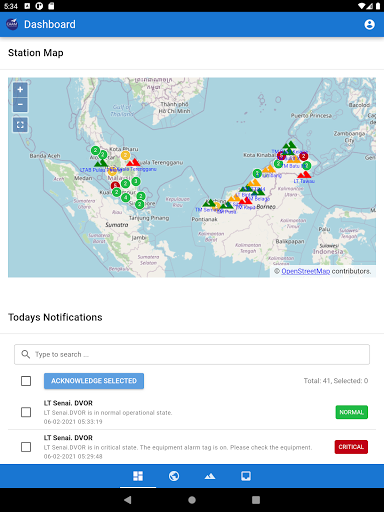Click the Total: 41, Selected: 0 text
The height and width of the screenshot is (512, 384).
click(x=336, y=381)
